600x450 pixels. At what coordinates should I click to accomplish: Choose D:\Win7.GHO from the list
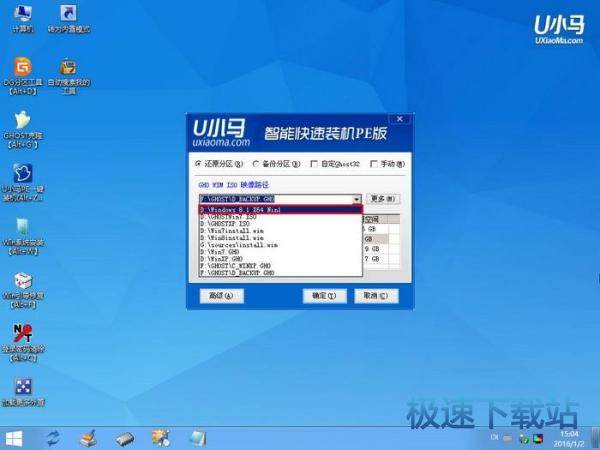[280, 252]
